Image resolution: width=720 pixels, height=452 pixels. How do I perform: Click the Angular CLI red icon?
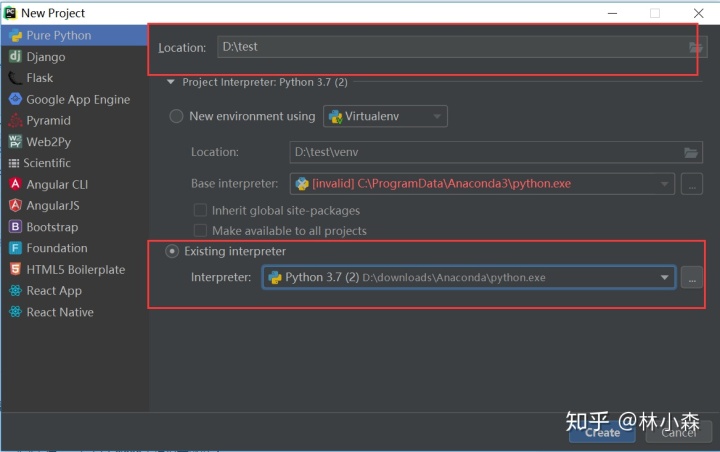tap(15, 184)
